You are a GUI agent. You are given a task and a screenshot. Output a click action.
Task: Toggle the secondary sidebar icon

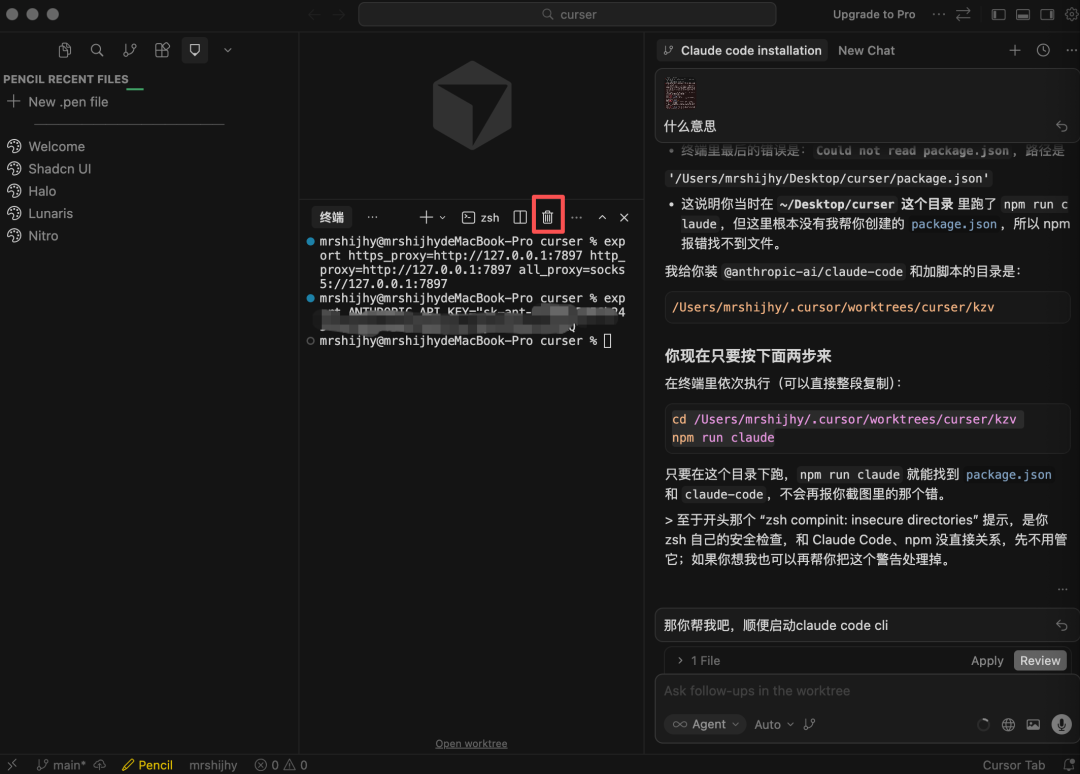(1049, 14)
